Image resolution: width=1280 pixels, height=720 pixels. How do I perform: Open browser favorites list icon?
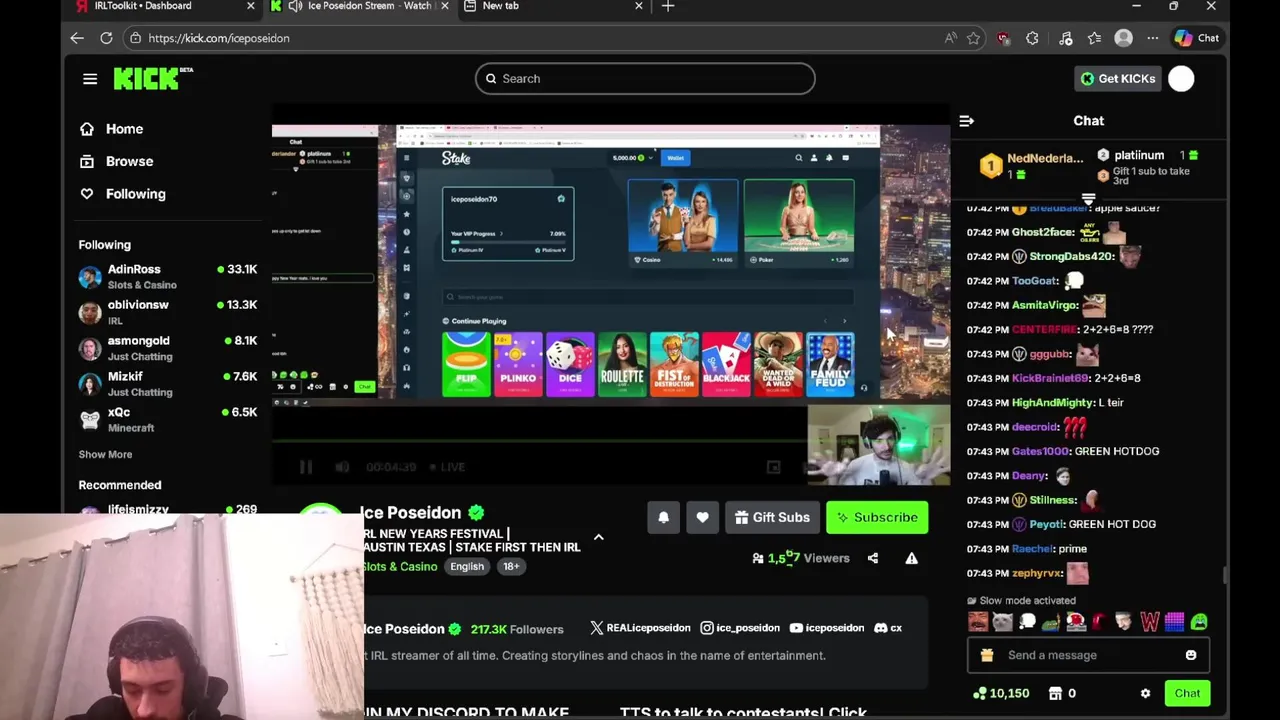[x=1094, y=38]
